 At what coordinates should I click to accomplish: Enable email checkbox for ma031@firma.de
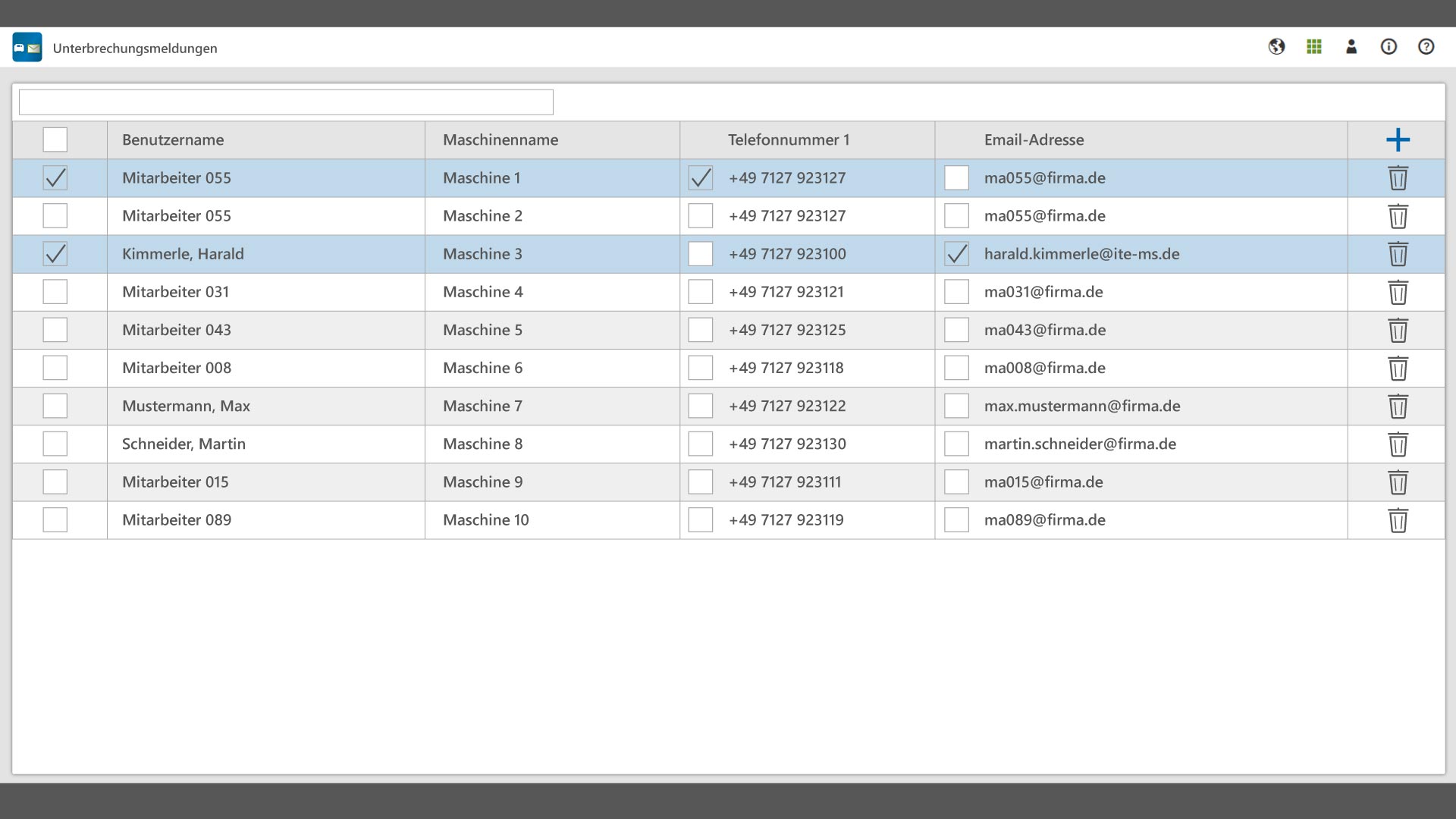[956, 292]
